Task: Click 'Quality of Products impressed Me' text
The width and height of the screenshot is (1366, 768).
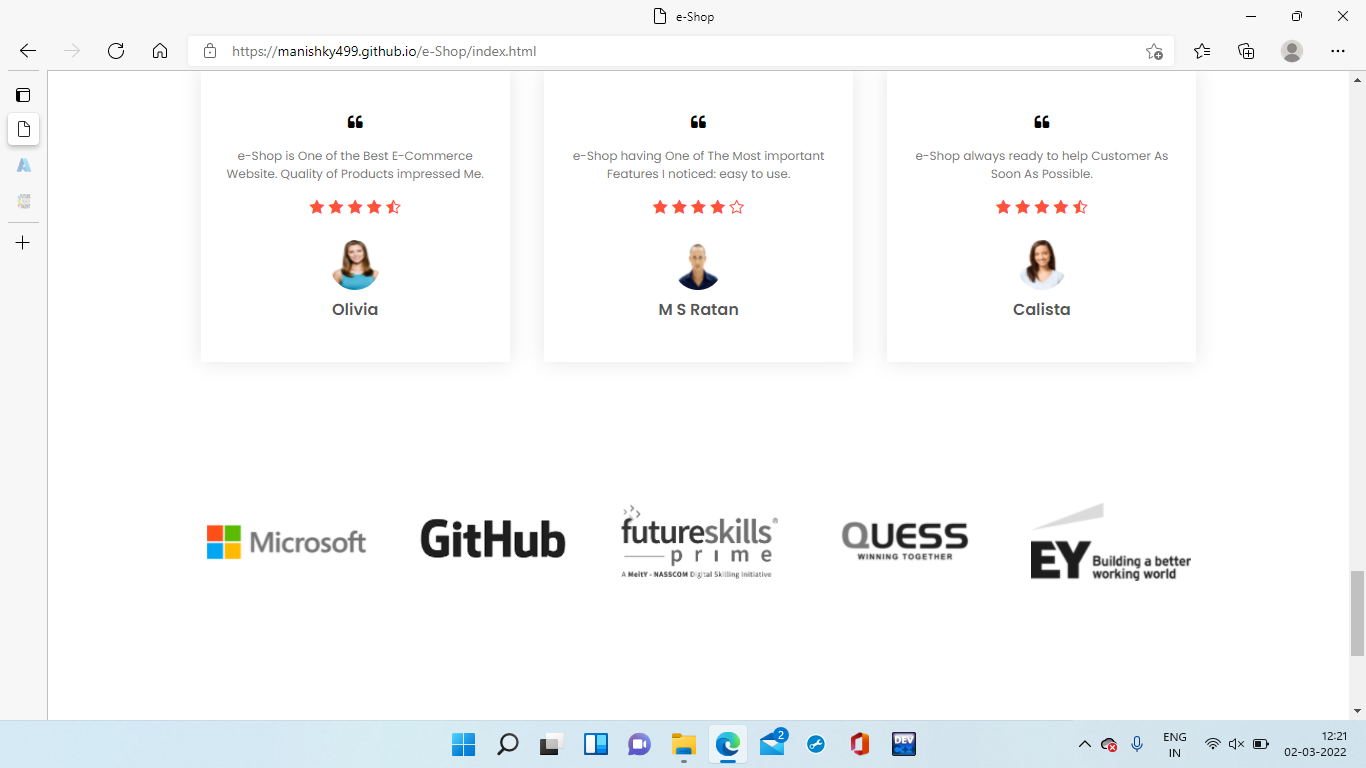Action: point(382,174)
